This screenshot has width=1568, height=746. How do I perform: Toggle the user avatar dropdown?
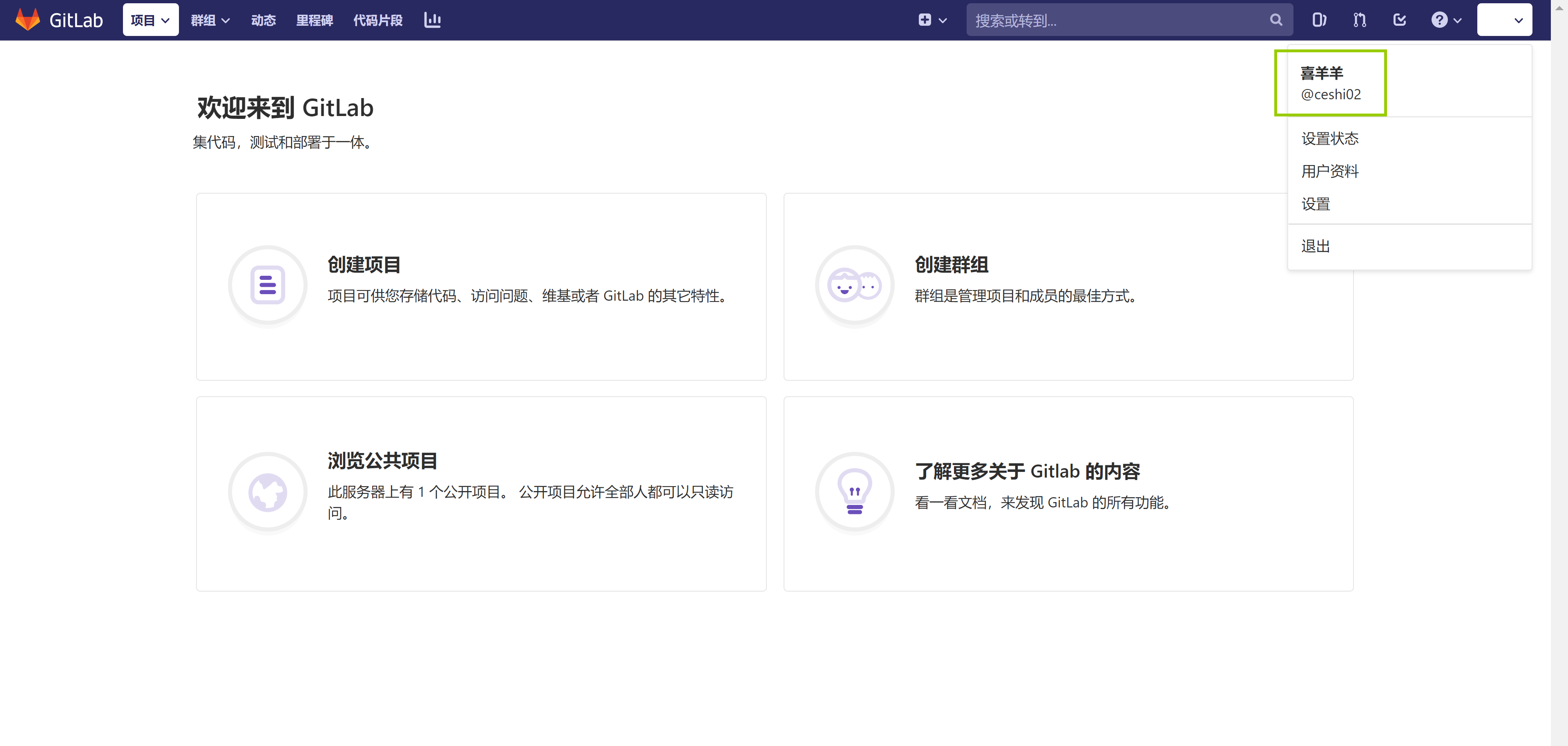pos(1505,20)
